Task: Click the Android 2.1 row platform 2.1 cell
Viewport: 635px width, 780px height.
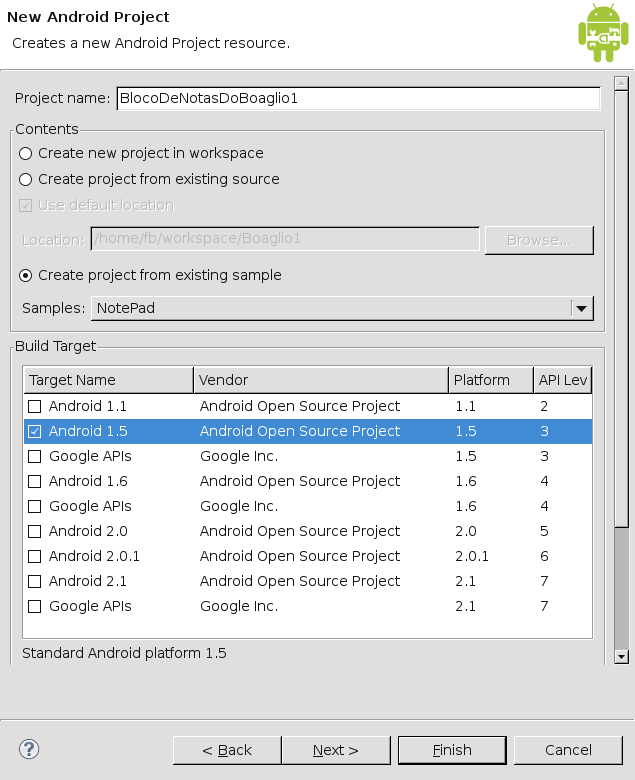Action: pyautogui.click(x=465, y=581)
